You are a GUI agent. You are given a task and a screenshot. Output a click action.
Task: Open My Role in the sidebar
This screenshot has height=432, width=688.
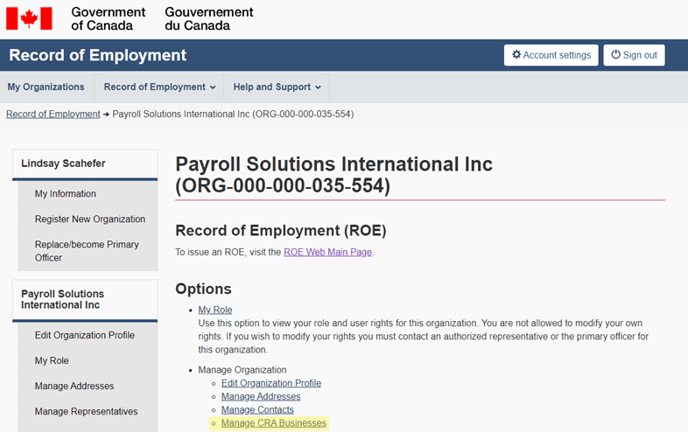(x=51, y=360)
